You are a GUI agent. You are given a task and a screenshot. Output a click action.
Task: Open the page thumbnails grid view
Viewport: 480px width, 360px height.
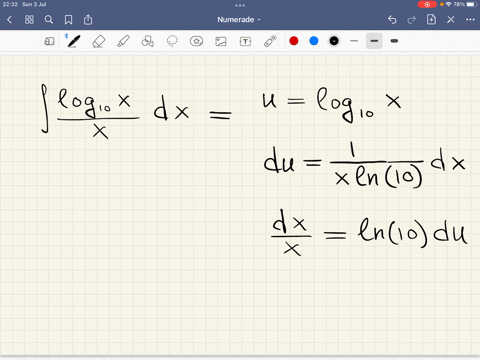pos(29,20)
